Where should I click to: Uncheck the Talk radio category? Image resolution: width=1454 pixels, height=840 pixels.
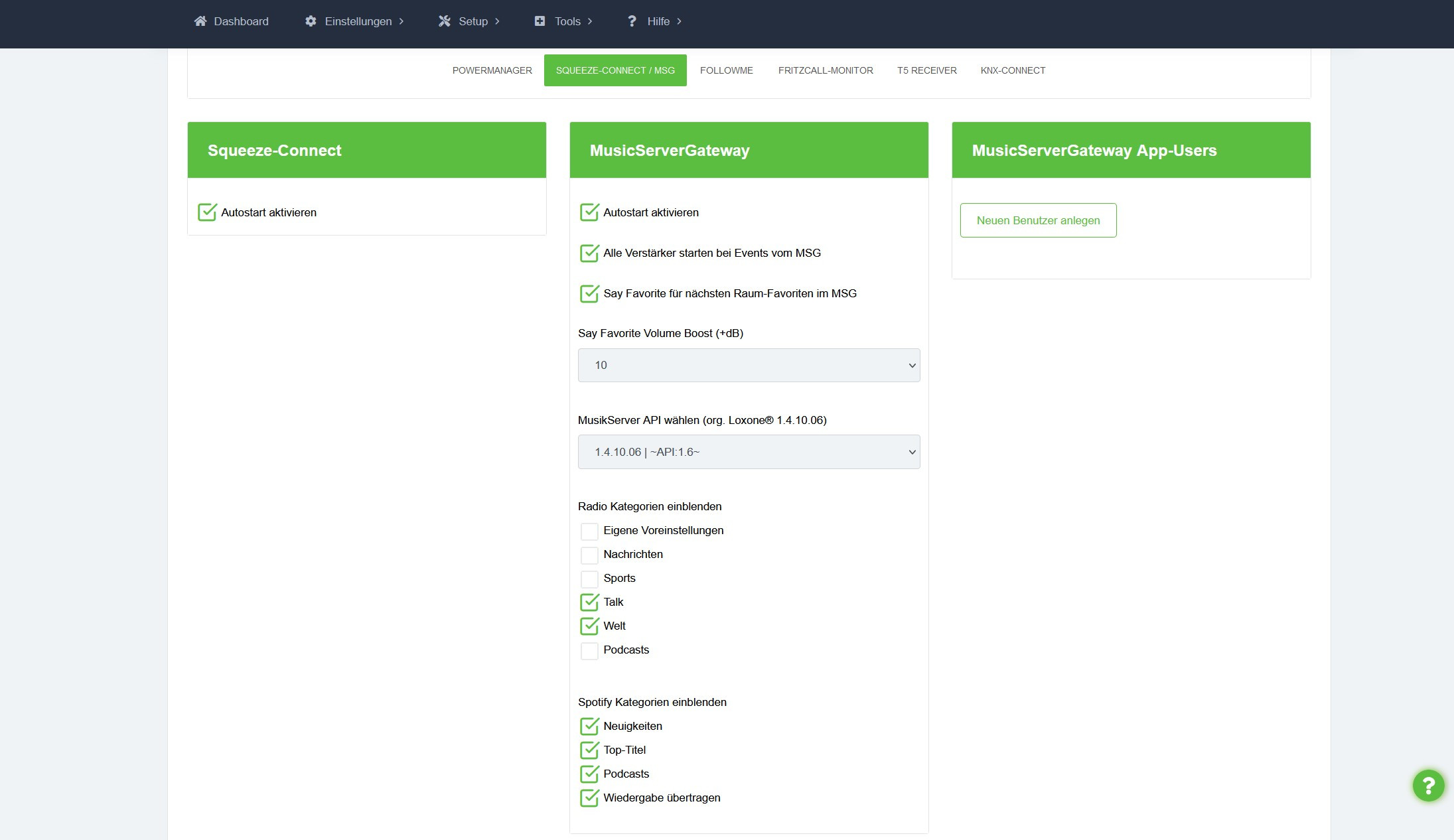pyautogui.click(x=589, y=602)
